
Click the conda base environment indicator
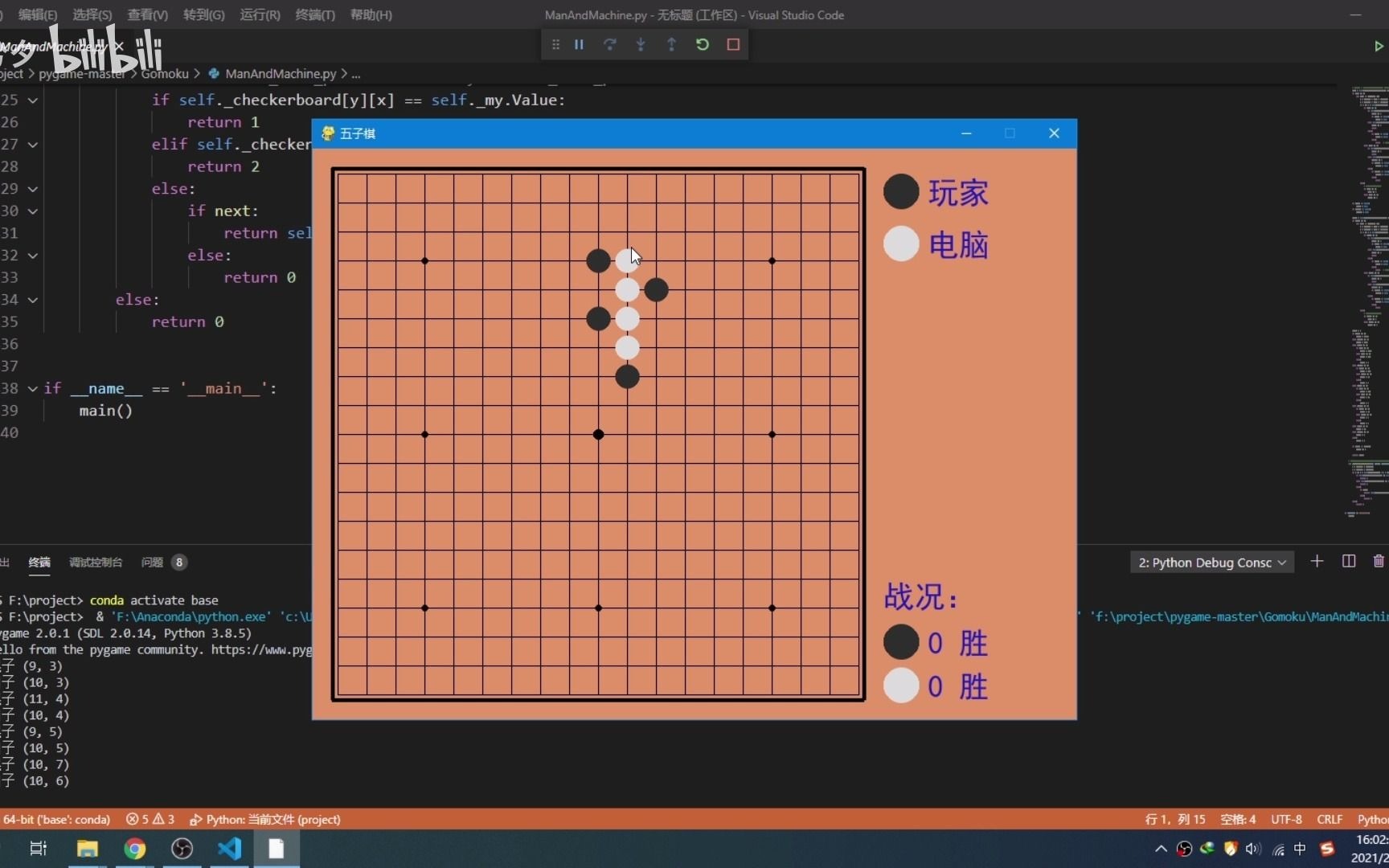(57, 819)
